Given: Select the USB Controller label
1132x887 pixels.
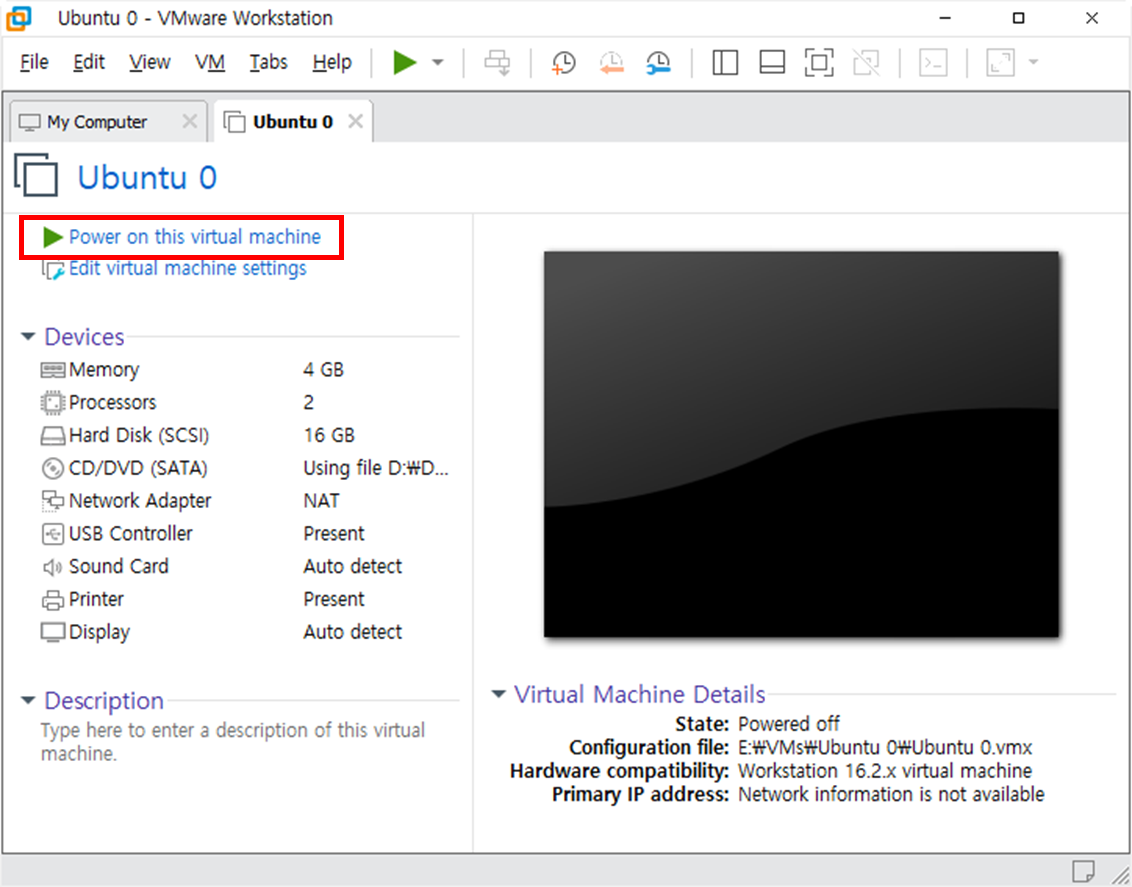Looking at the screenshot, I should [131, 533].
